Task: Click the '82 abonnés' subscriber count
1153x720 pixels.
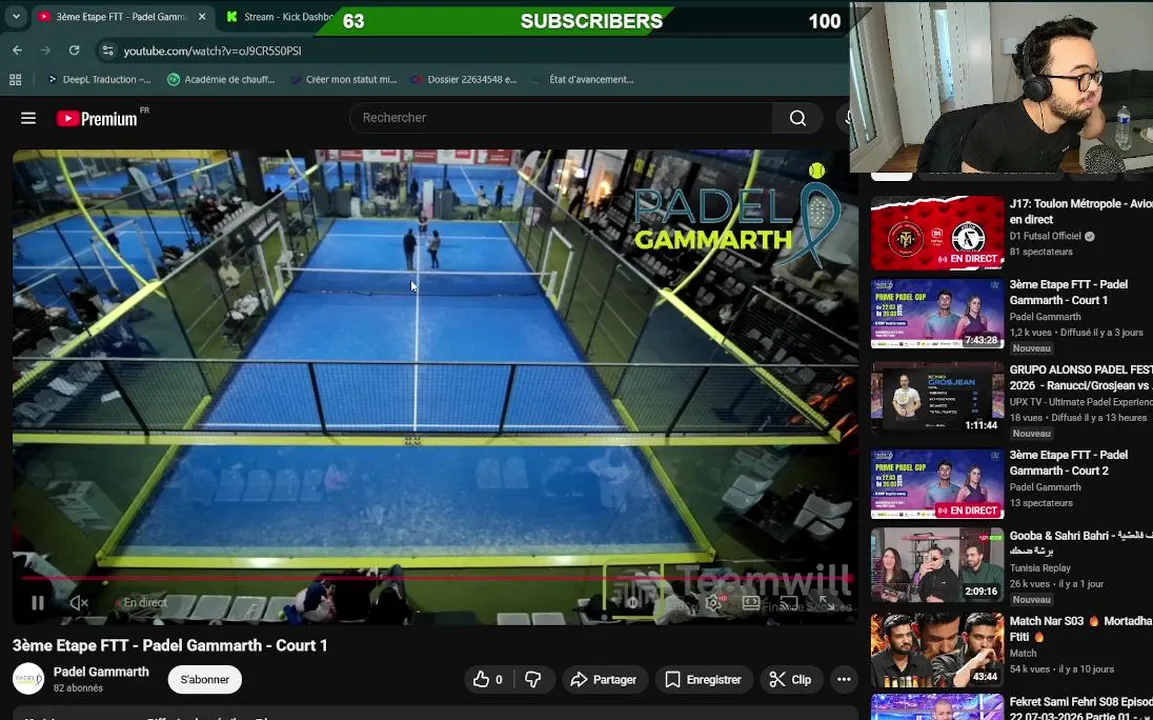Action: [x=78, y=688]
